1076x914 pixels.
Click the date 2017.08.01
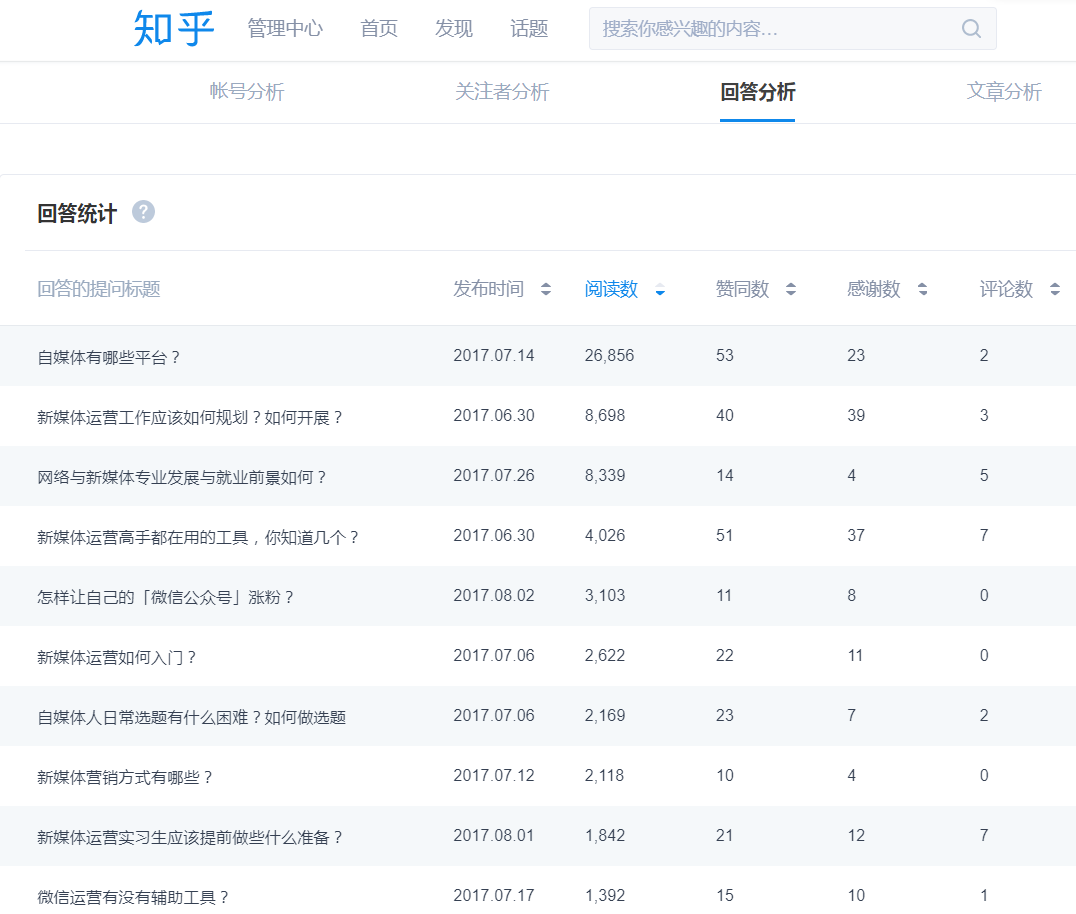click(494, 836)
